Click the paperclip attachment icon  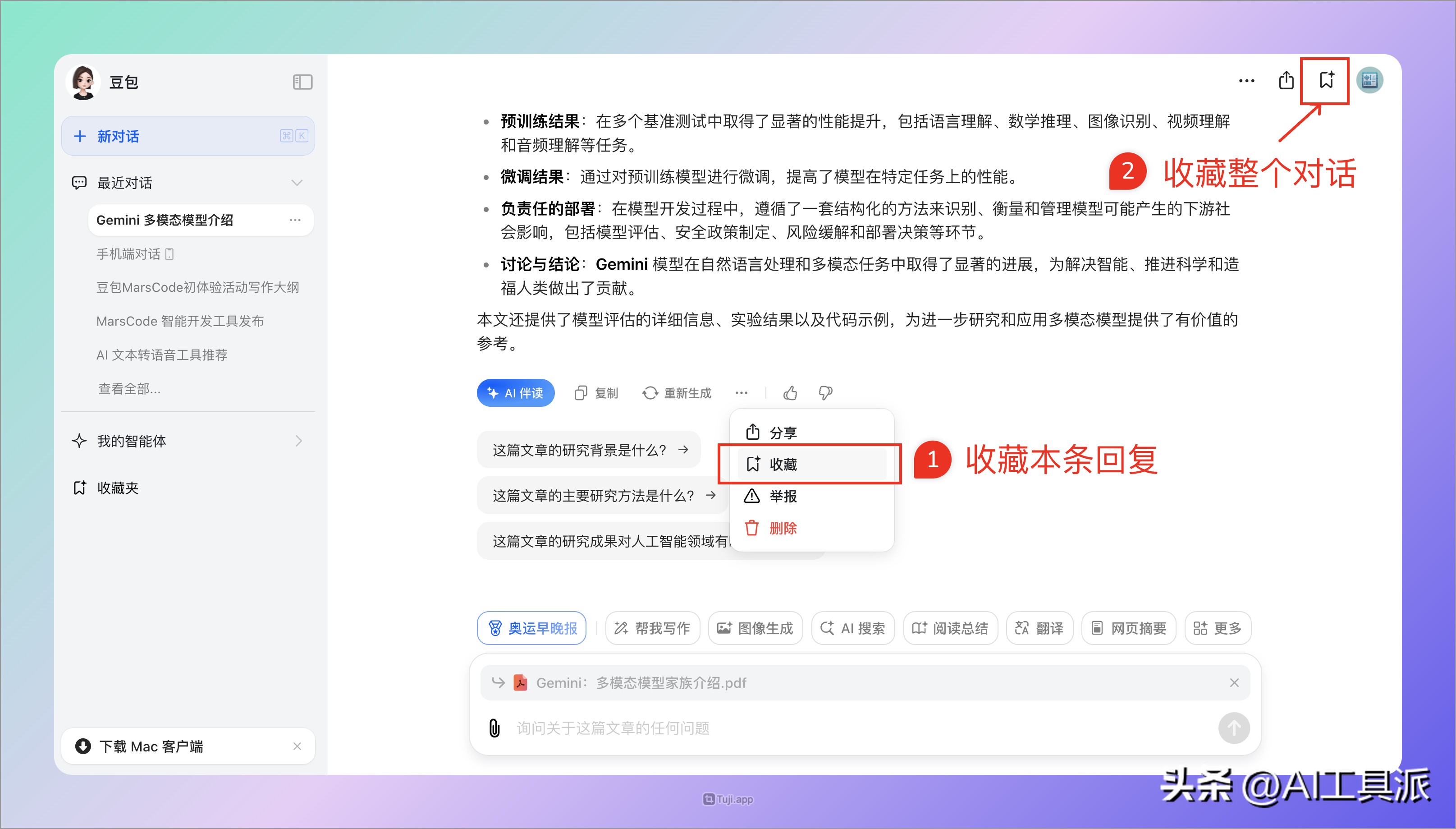494,728
